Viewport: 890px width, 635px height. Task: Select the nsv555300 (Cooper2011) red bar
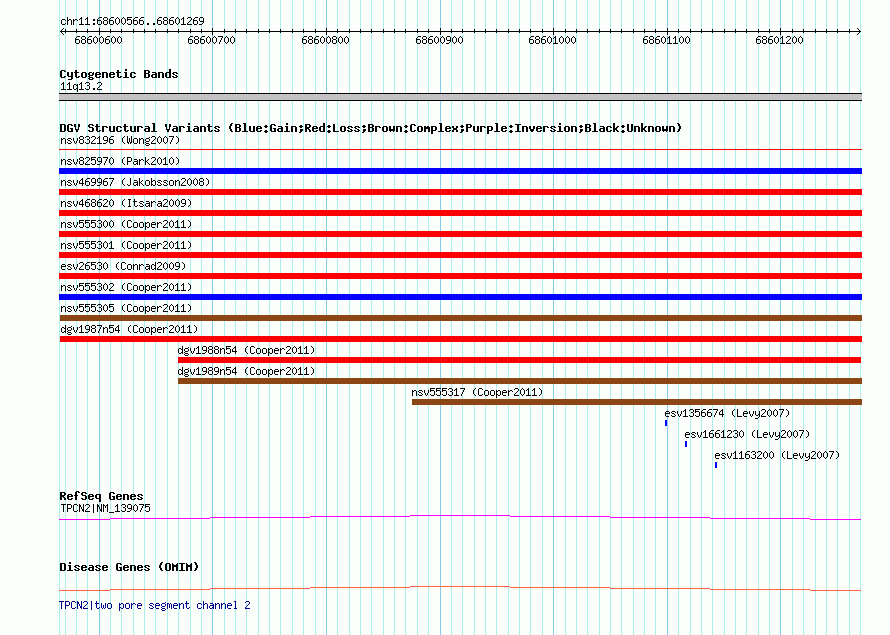click(x=460, y=234)
